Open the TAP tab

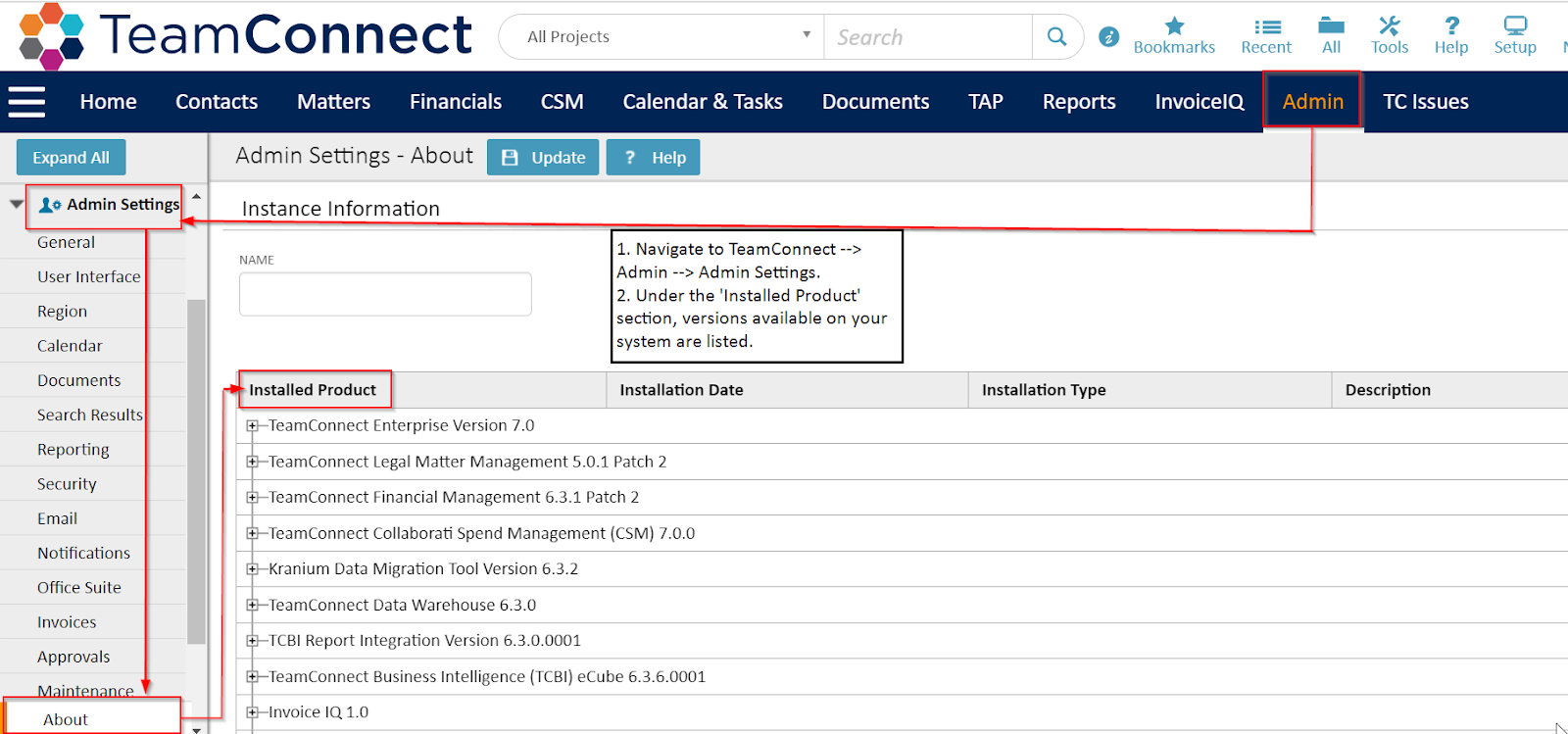986,102
